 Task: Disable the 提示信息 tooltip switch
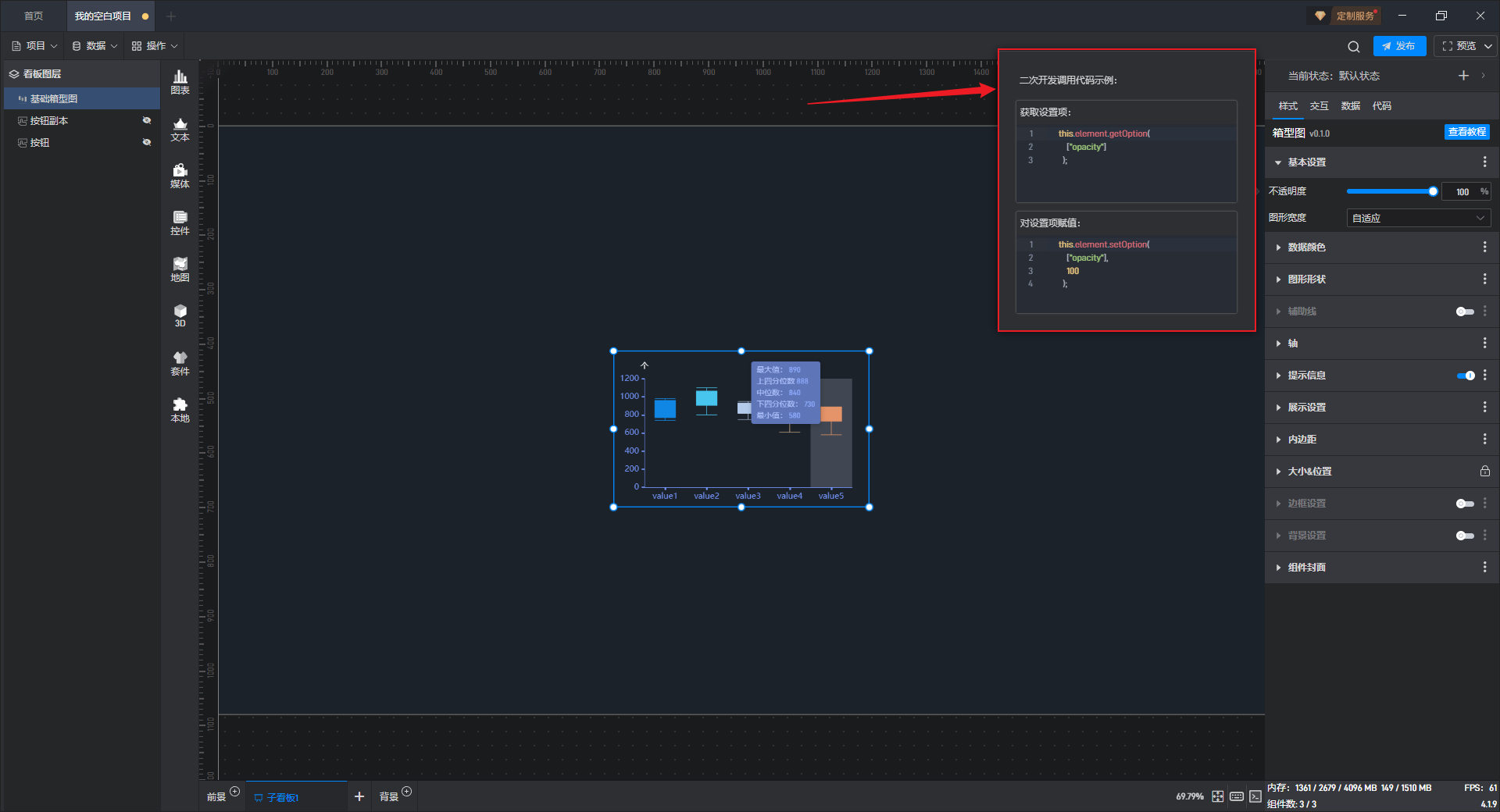pyautogui.click(x=1465, y=376)
